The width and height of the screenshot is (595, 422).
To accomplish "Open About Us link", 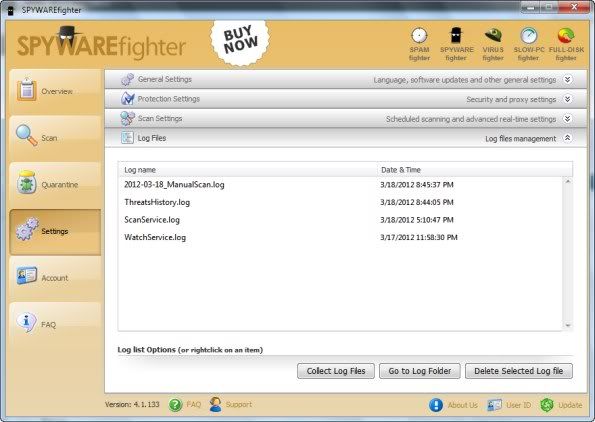I will (x=463, y=405).
